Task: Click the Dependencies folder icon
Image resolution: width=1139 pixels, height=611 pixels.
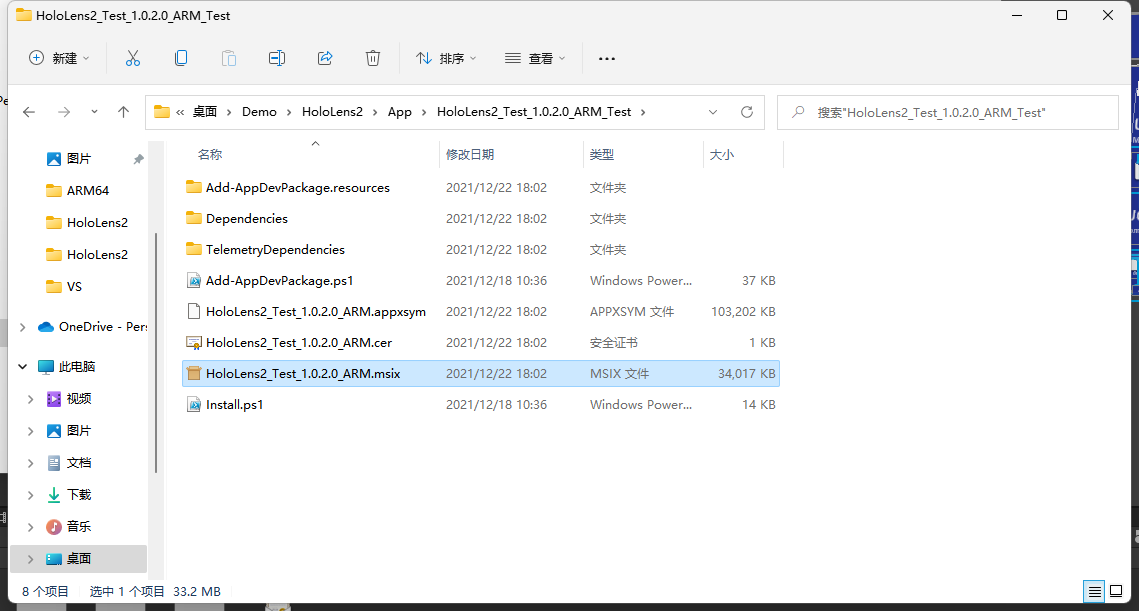Action: (193, 219)
